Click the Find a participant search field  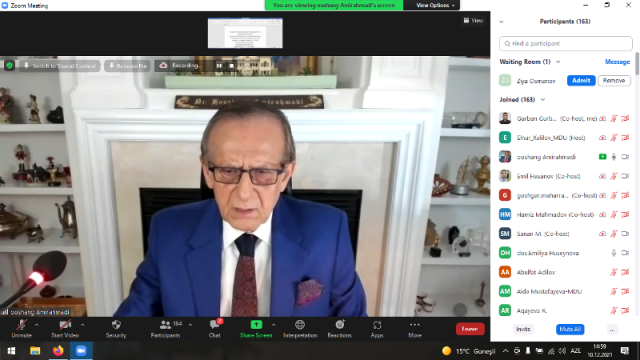click(x=566, y=44)
